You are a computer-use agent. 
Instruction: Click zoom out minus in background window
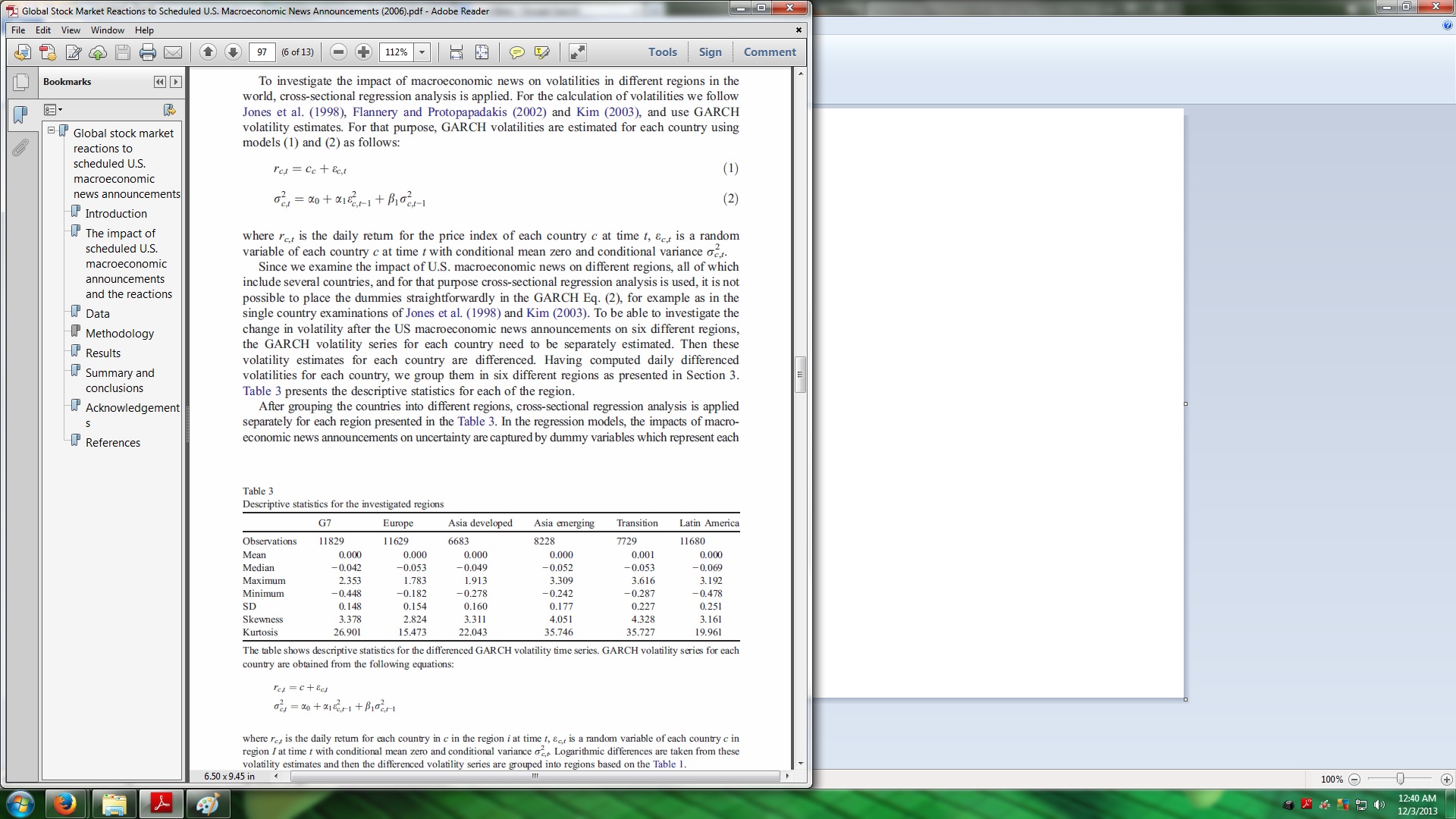pos(1354,780)
